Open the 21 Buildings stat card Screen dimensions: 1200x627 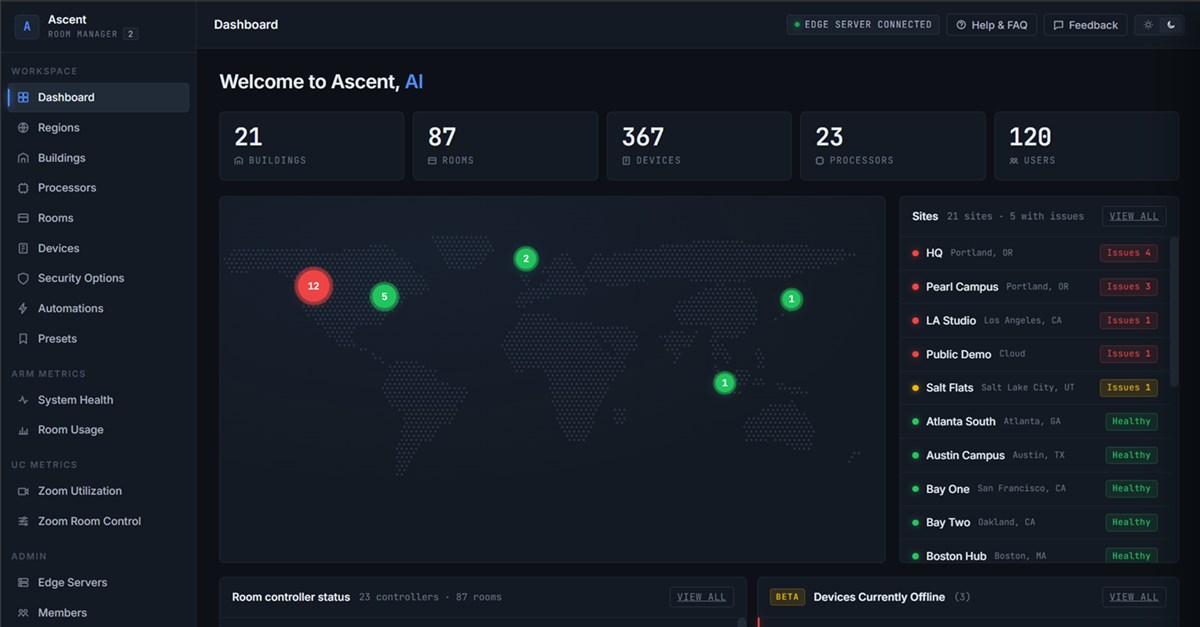tap(311, 146)
